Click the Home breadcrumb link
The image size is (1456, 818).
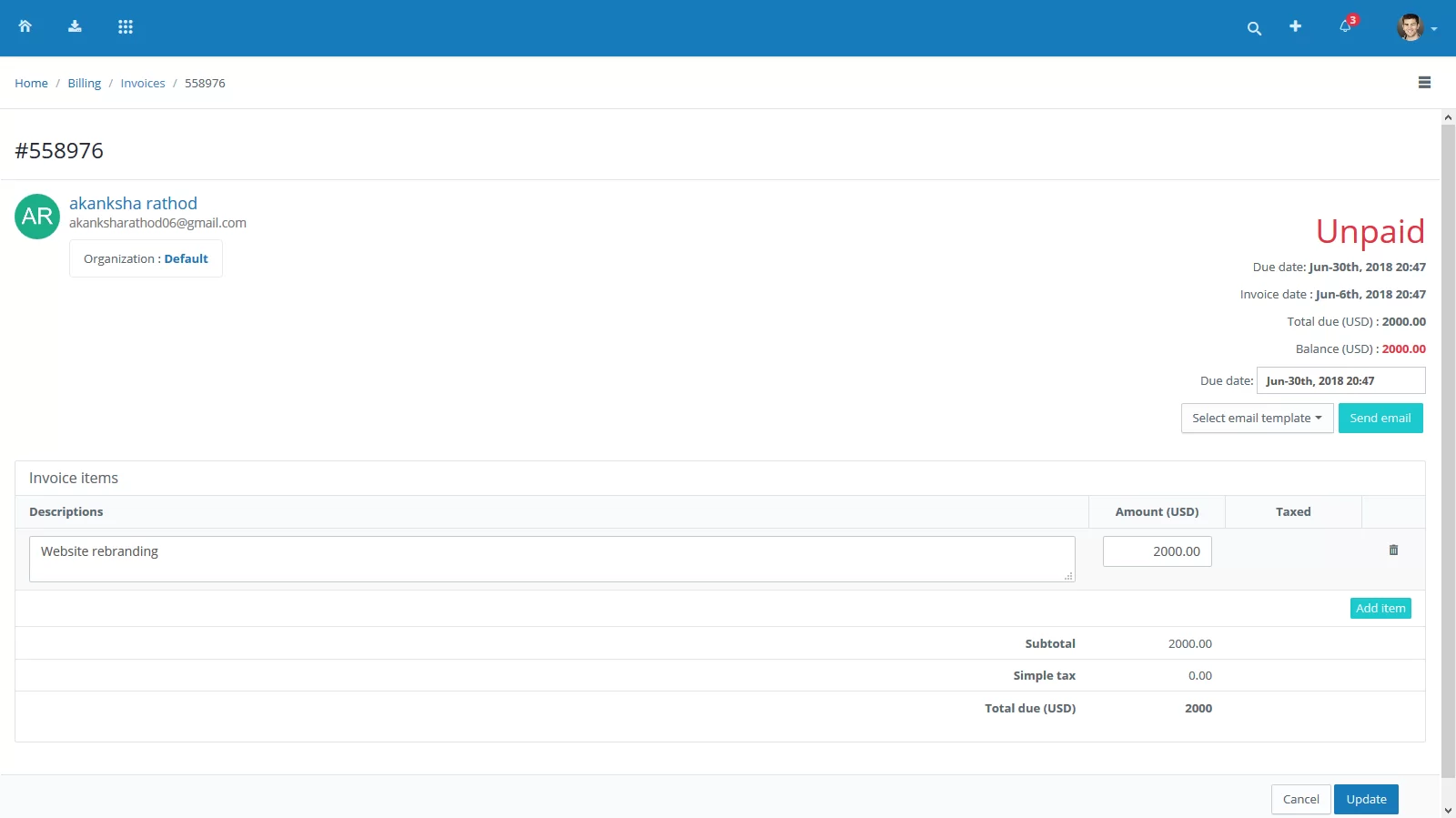pos(31,83)
